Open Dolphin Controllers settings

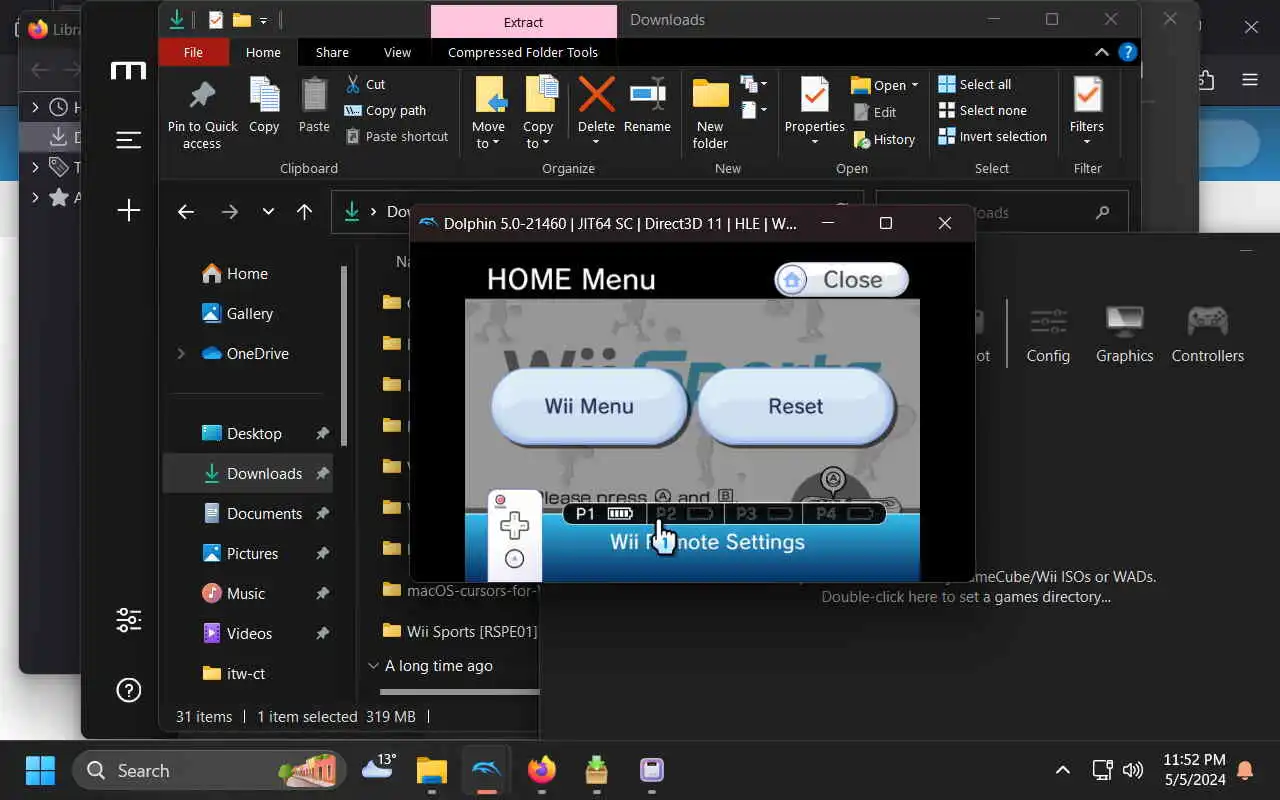click(1208, 335)
